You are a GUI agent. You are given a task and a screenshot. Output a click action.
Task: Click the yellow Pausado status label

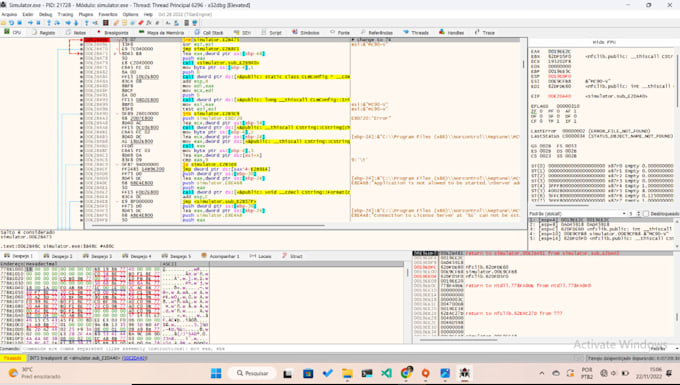click(x=13, y=358)
